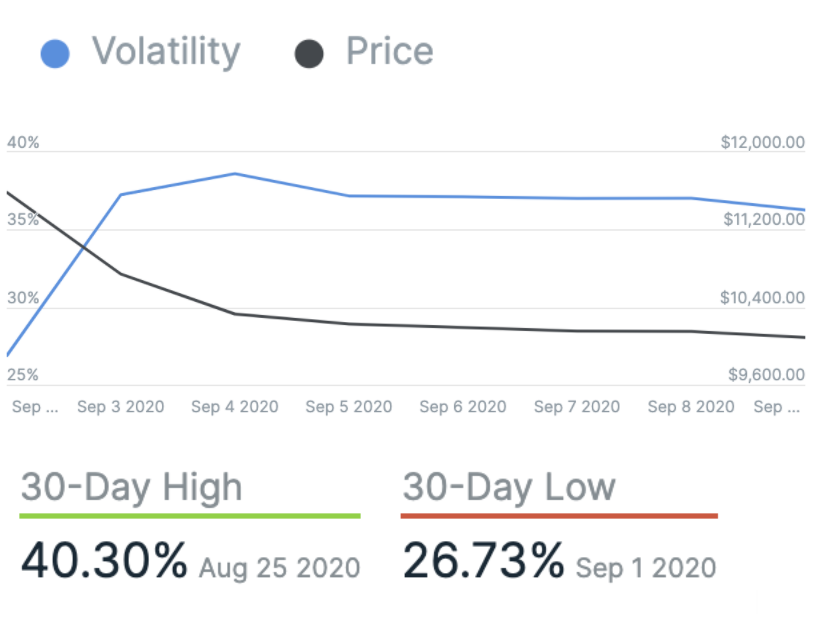Click the Aug 25 2020 date text
The height and width of the screenshot is (640, 834).
[279, 569]
